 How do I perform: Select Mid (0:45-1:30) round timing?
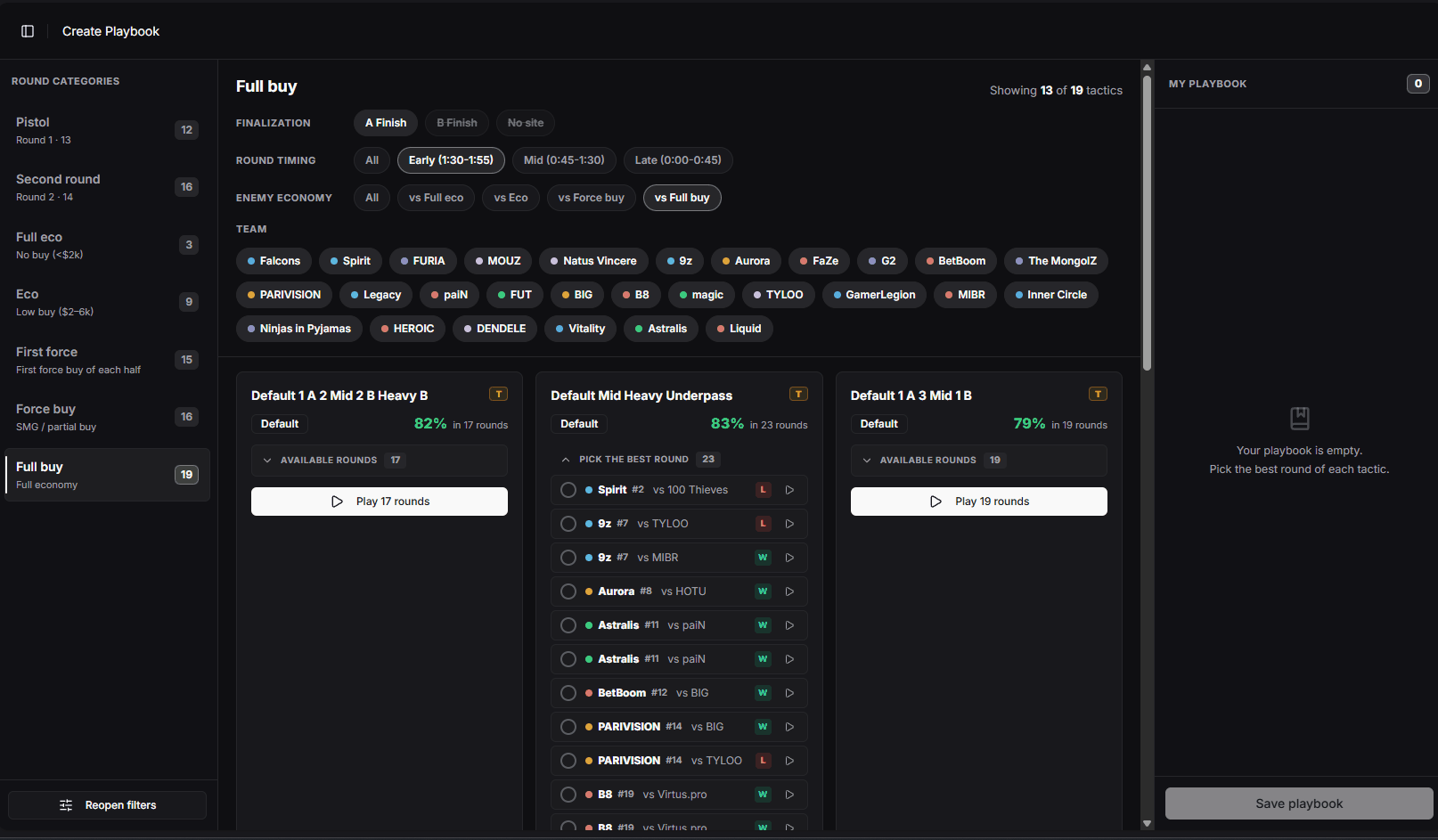click(564, 160)
